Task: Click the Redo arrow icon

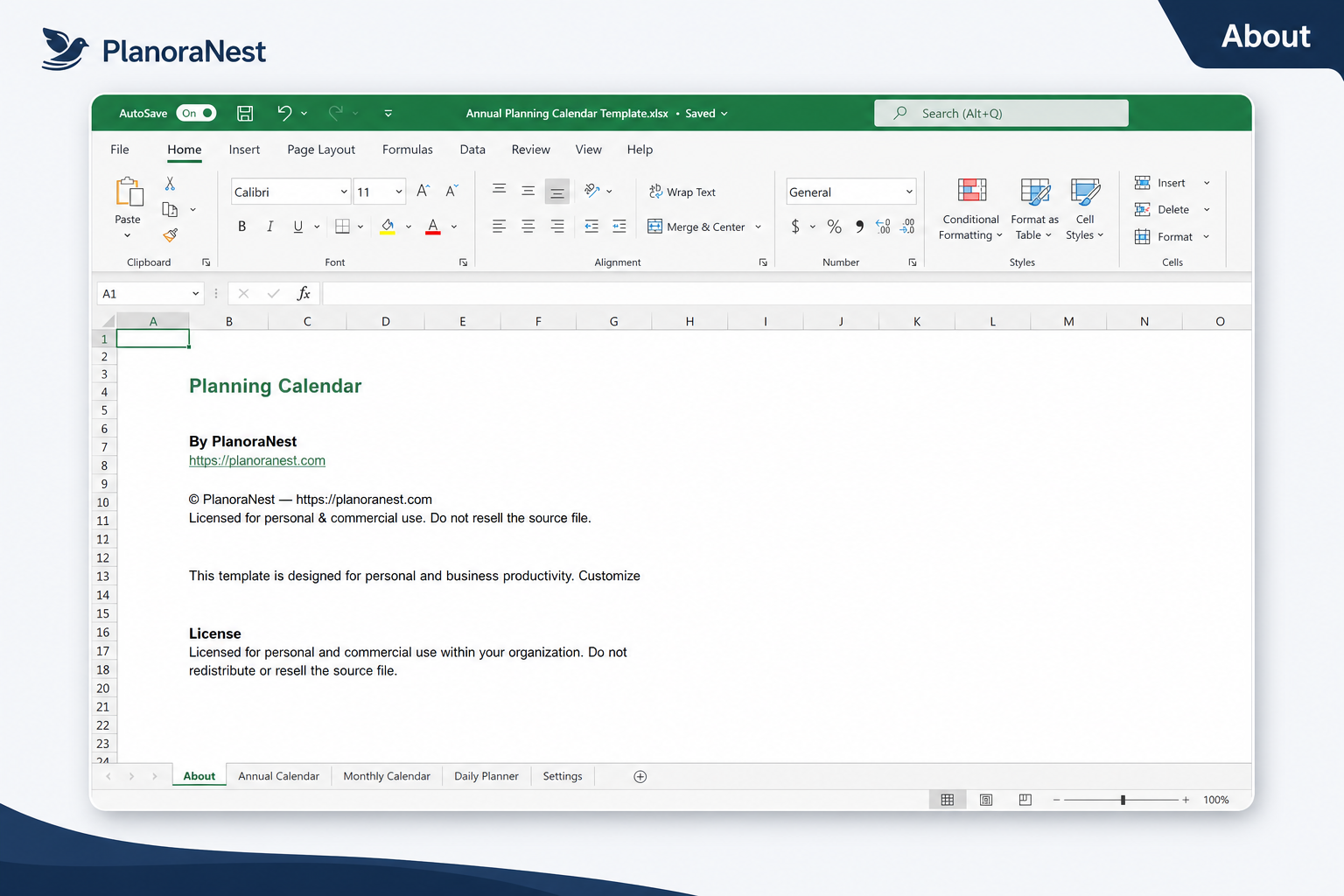Action: click(335, 113)
